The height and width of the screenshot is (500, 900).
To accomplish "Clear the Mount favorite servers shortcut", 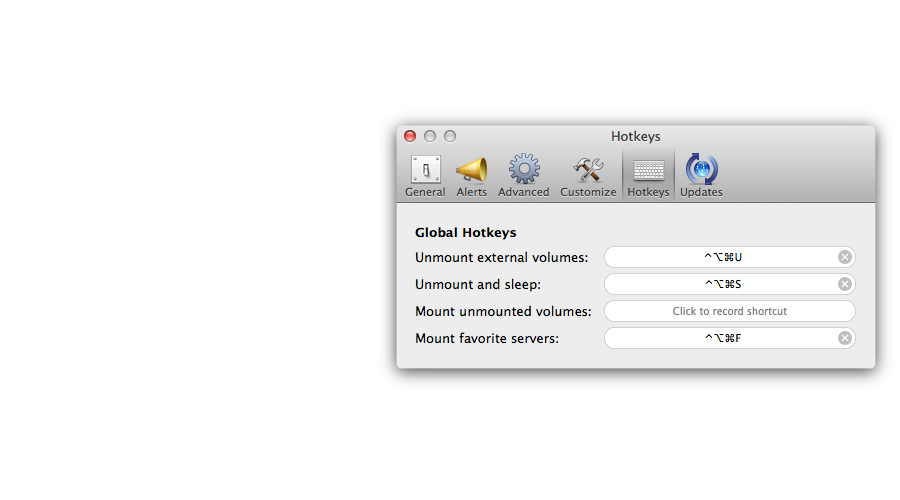I will [845, 339].
